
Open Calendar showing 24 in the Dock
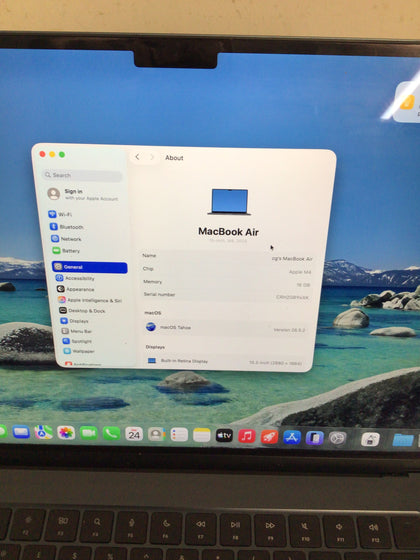[134, 434]
